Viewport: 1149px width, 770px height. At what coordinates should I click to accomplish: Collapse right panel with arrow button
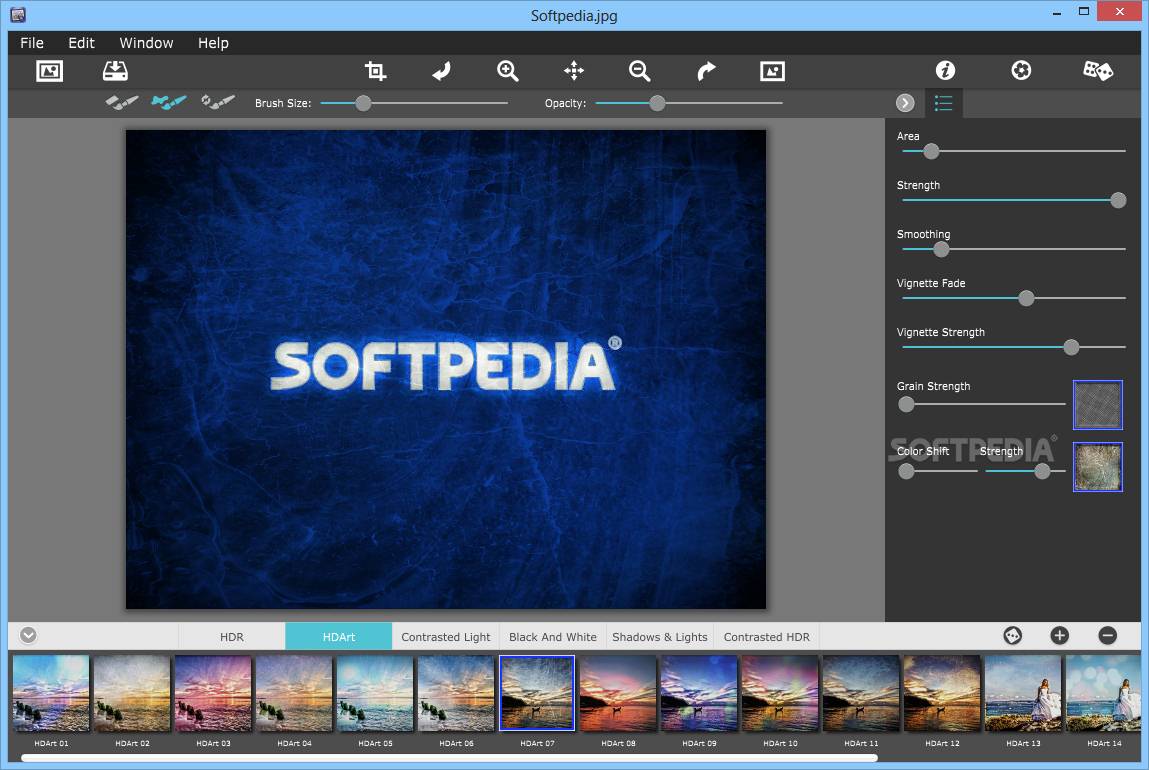(905, 103)
